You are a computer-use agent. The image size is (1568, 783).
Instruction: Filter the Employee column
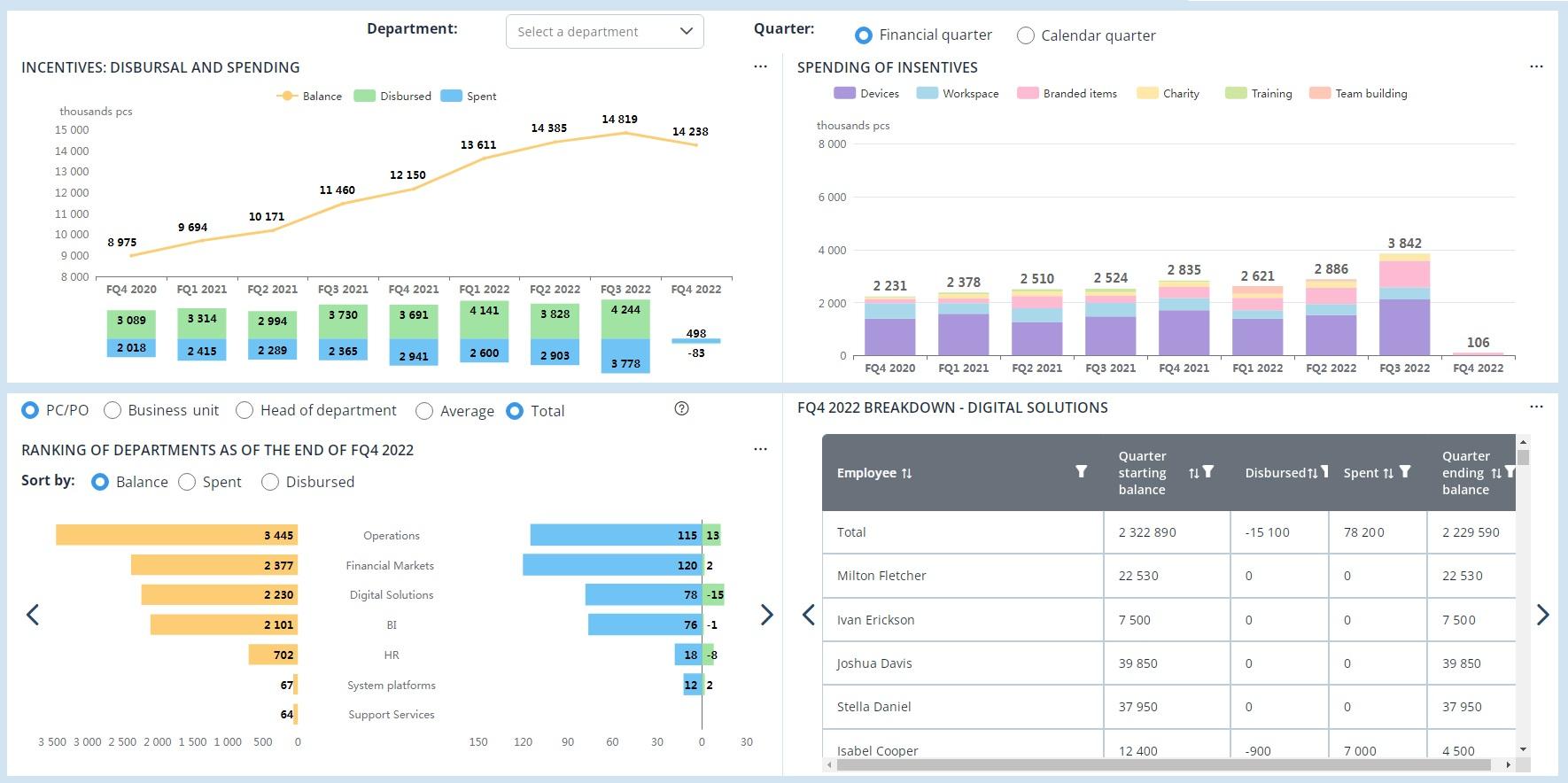(1081, 471)
